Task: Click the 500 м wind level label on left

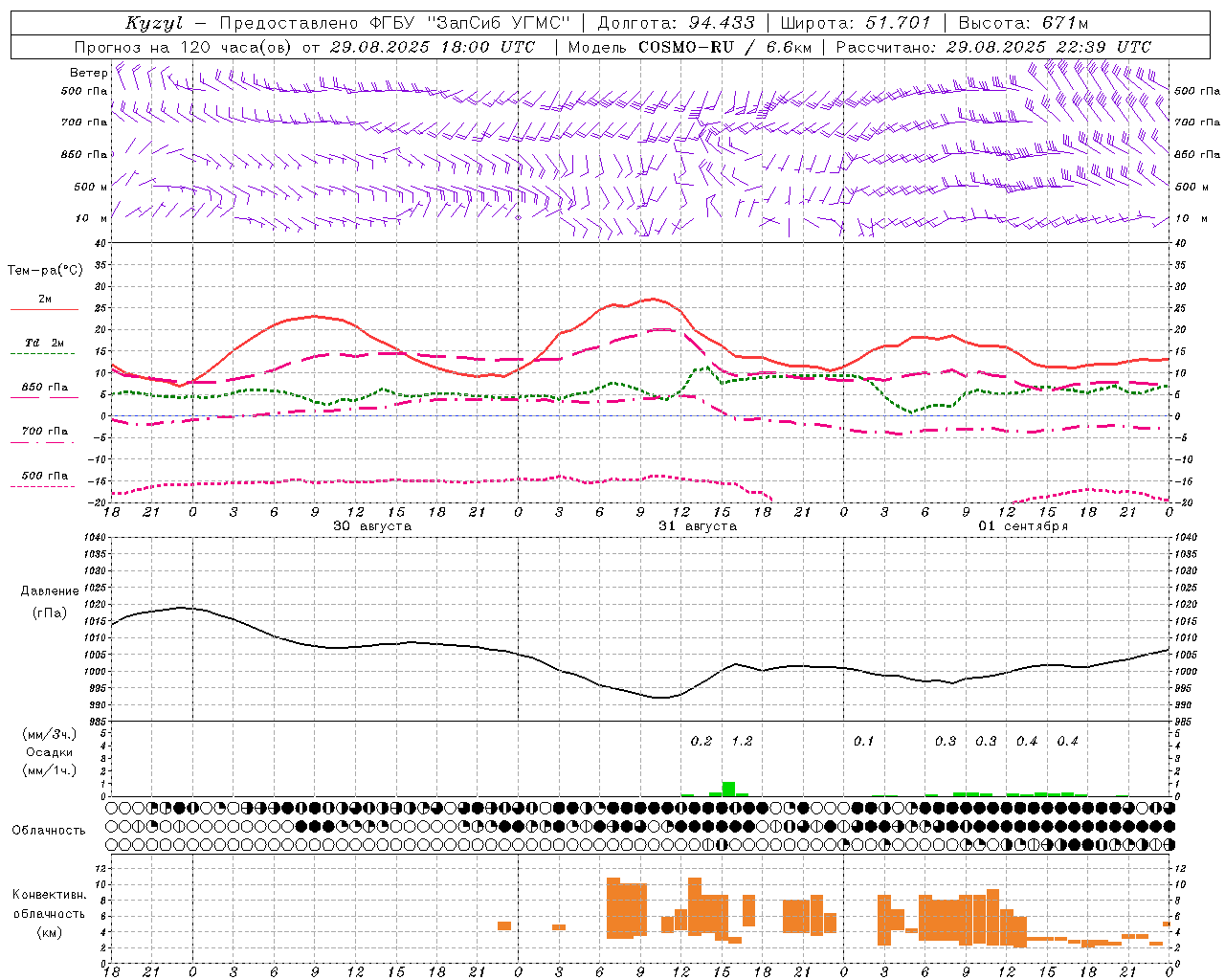Action: click(91, 187)
